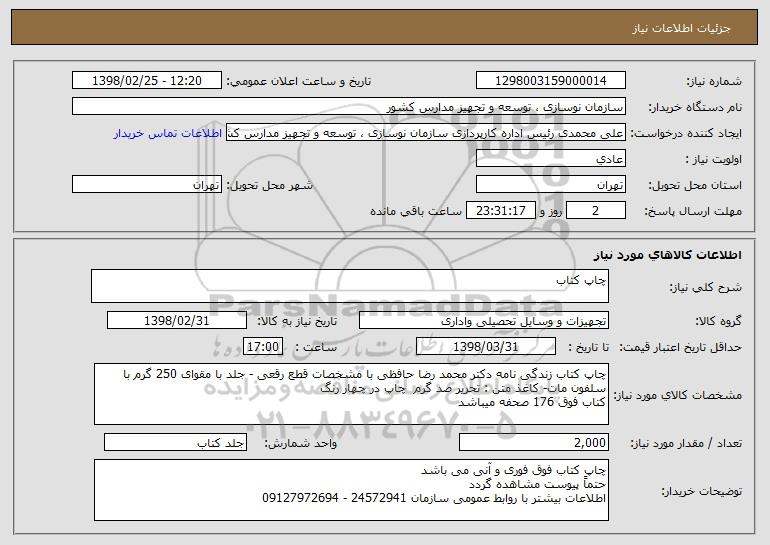The image size is (770, 545).
Task: Click the label مهلت ارسال پاسخ
Action: tap(693, 211)
